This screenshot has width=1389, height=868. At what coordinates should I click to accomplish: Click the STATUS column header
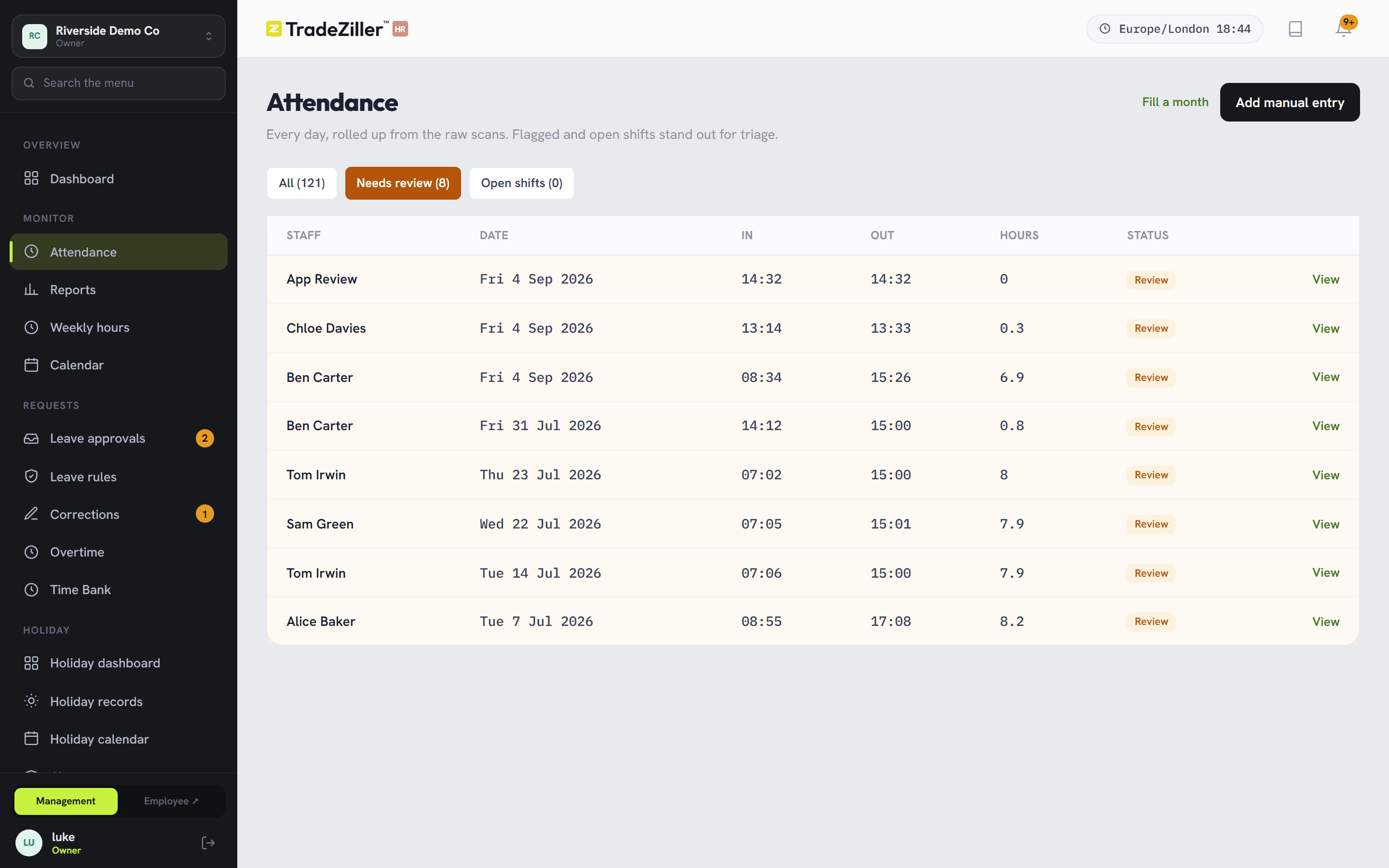coord(1147,235)
